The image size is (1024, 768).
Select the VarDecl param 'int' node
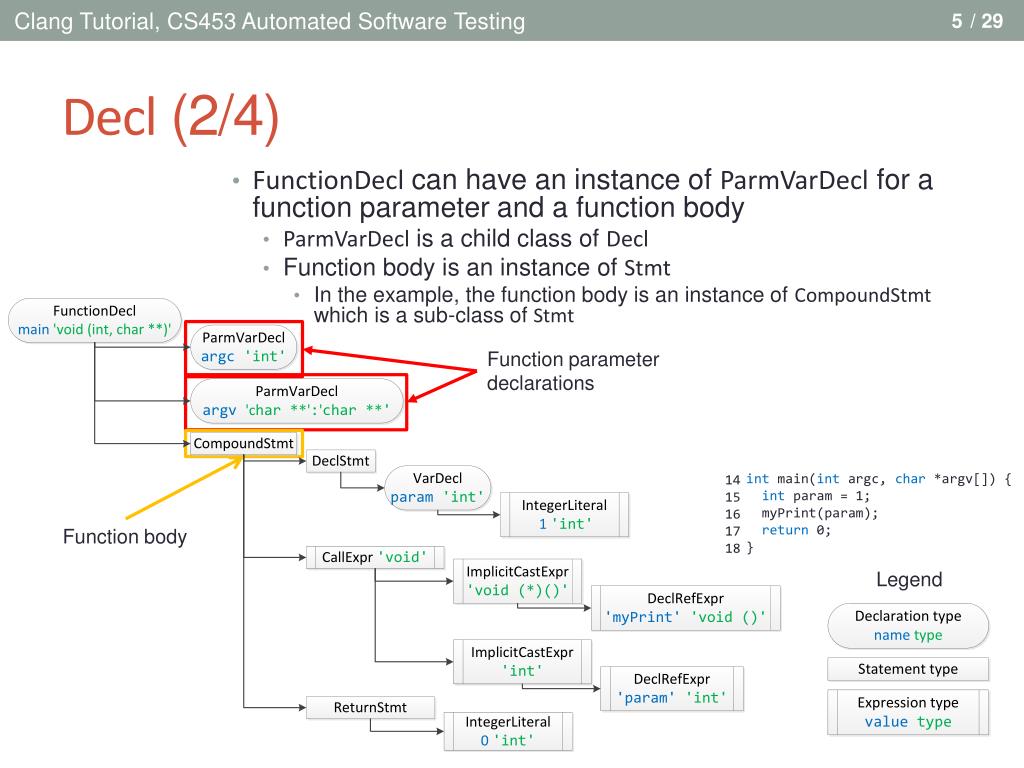tap(438, 487)
